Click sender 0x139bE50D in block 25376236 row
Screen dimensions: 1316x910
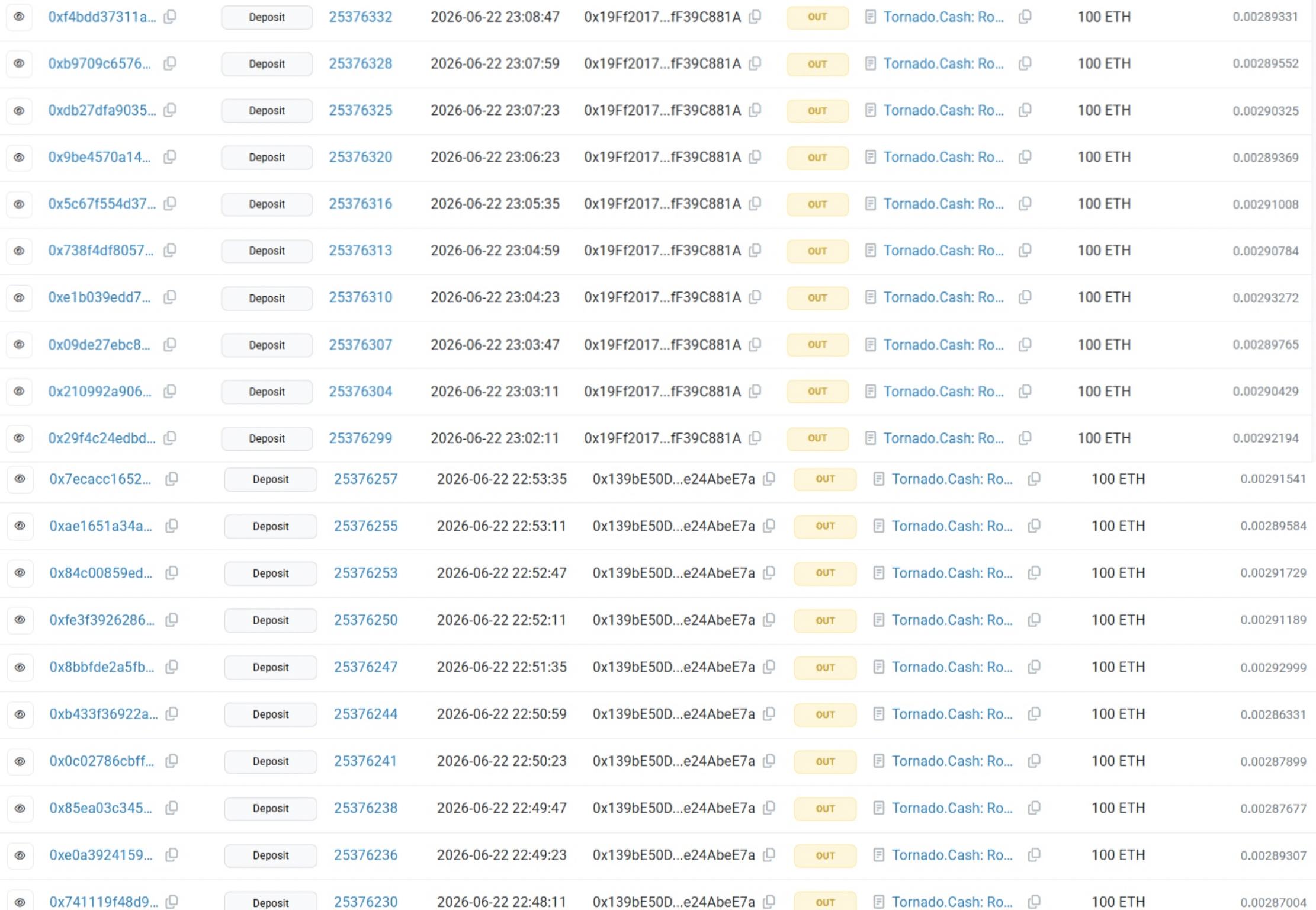click(x=673, y=855)
